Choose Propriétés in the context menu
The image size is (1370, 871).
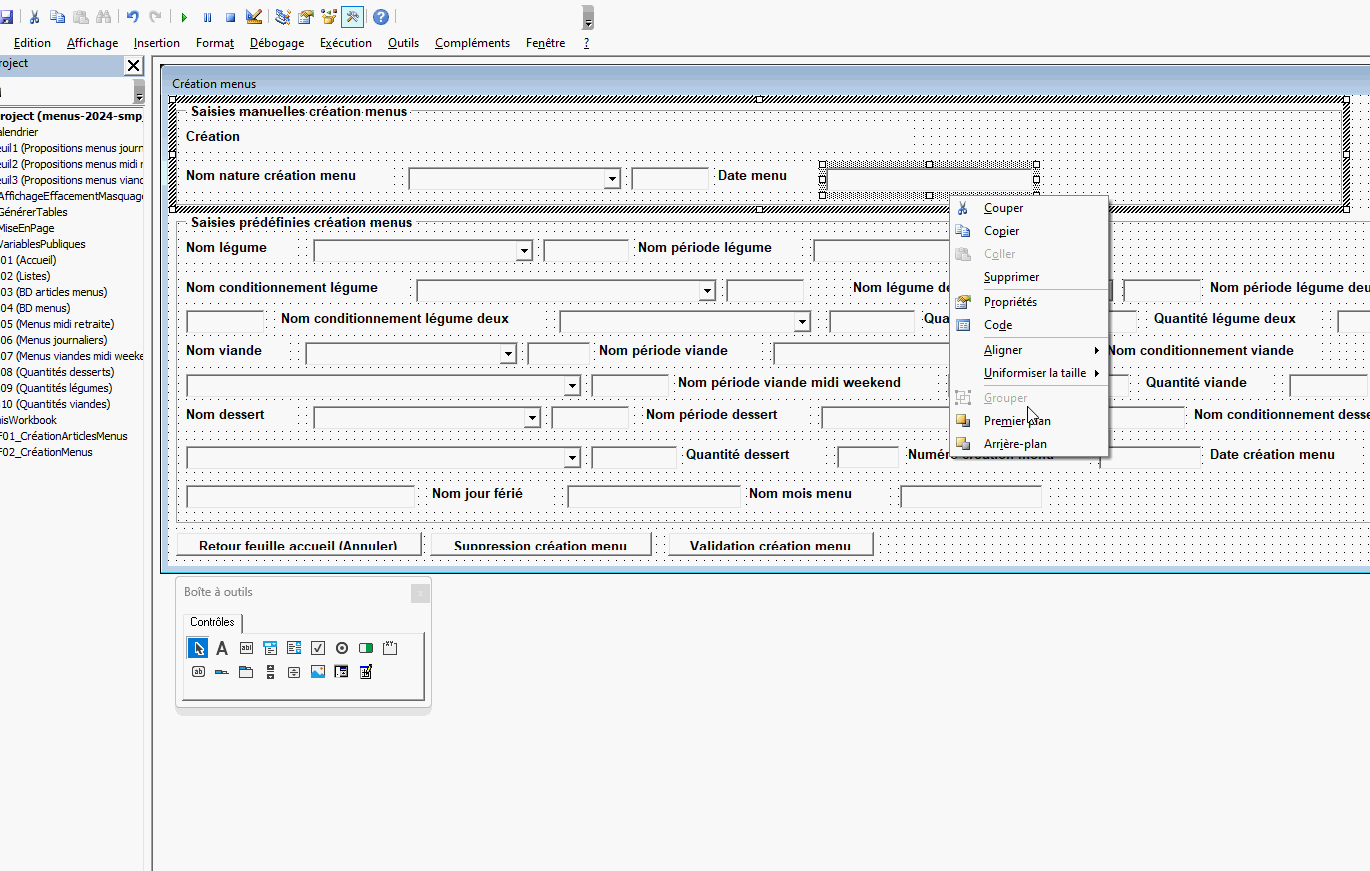pos(1010,302)
